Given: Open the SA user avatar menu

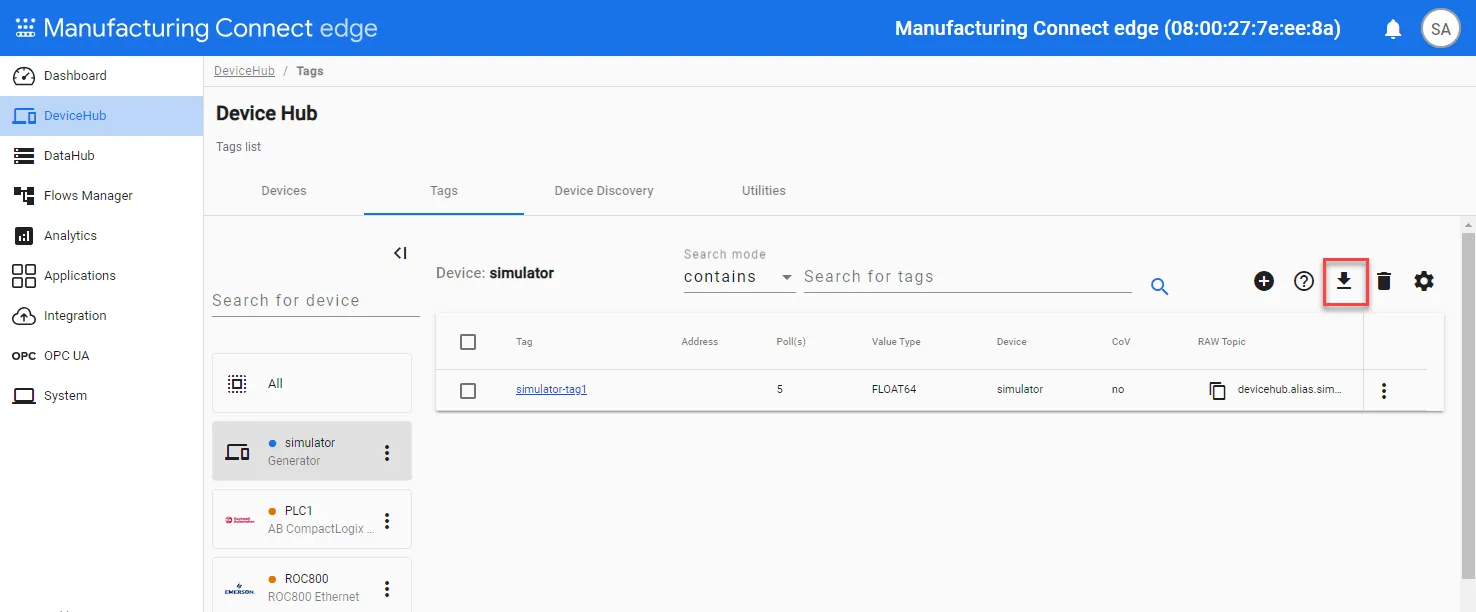Looking at the screenshot, I should [x=1440, y=29].
